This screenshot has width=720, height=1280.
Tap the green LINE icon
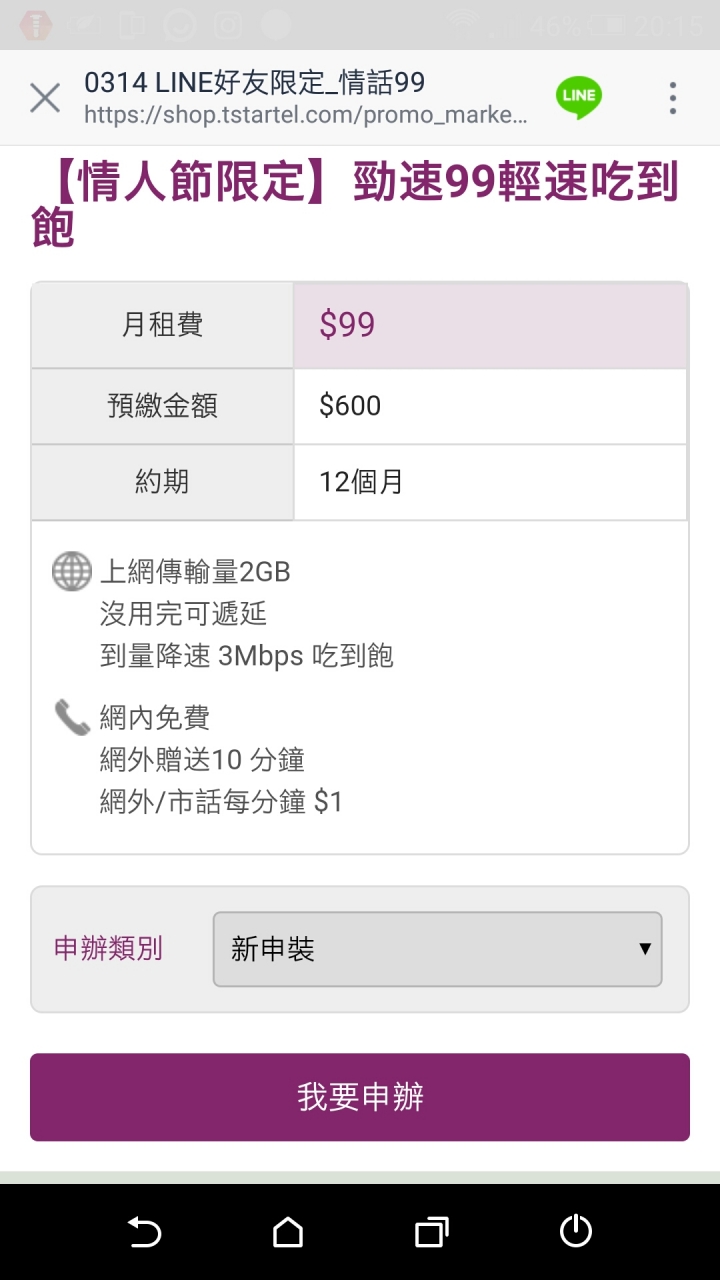579,97
